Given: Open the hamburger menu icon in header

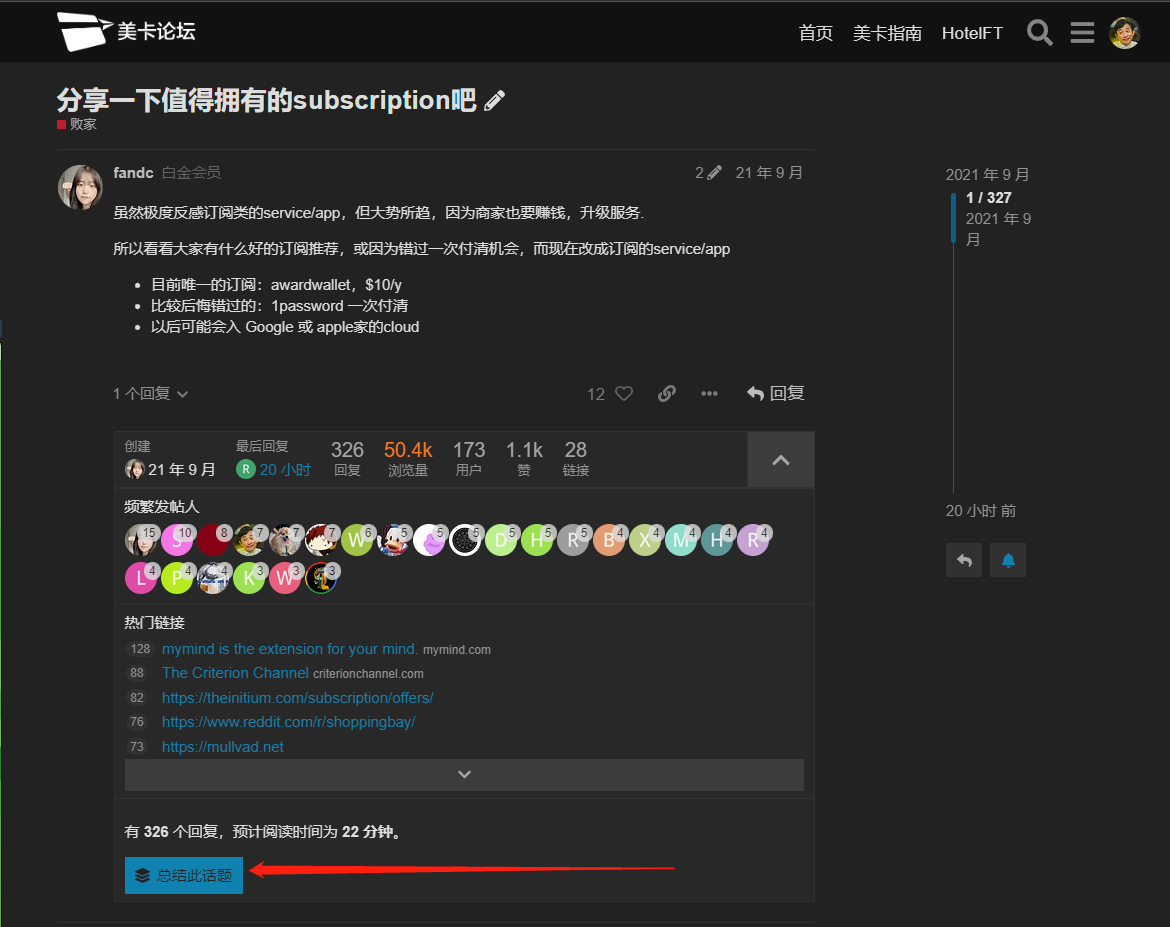Looking at the screenshot, I should [x=1082, y=33].
